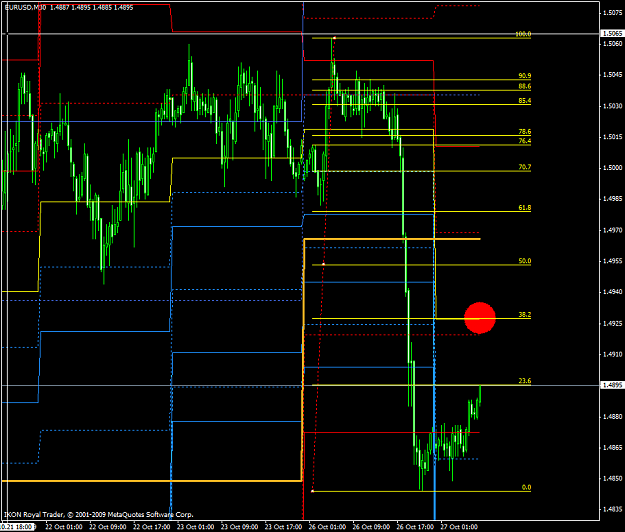Click the 23 Oct 01:00 time label
The width and height of the screenshot is (625, 532).
(x=195, y=527)
